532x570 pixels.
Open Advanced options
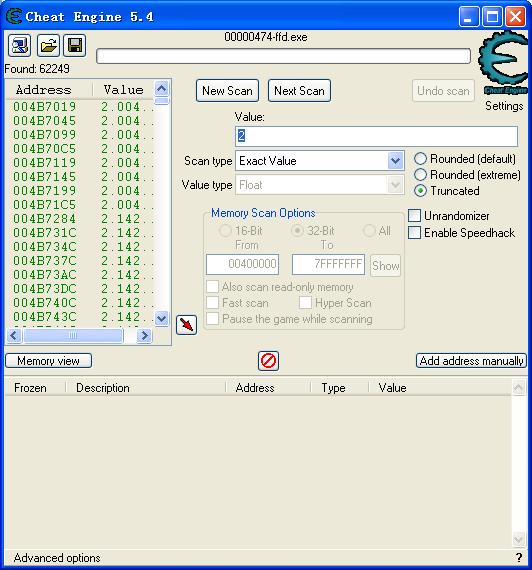(57, 558)
